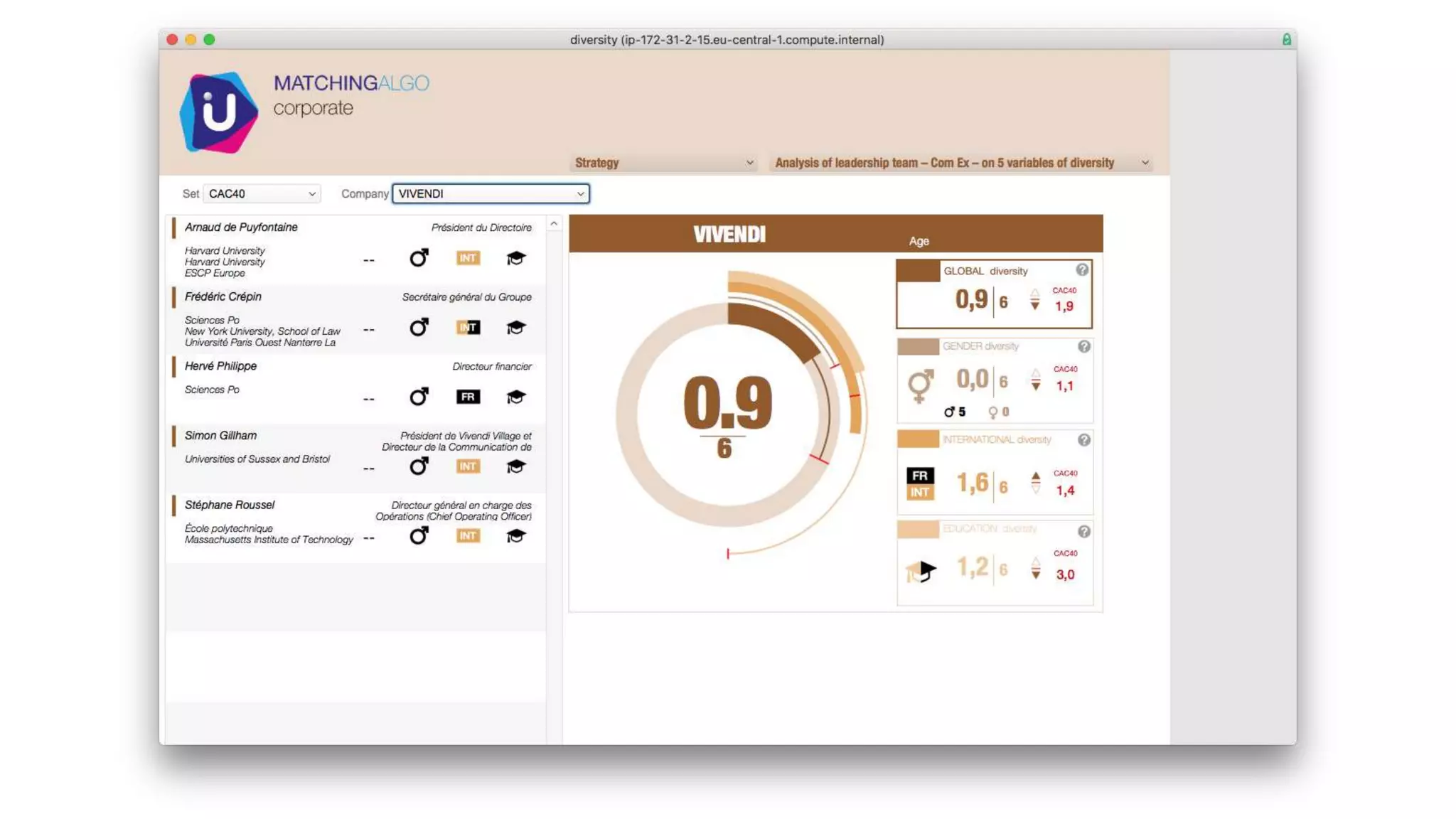Image resolution: width=1456 pixels, height=819 pixels.
Task: Click the FR/INT icon in International panel
Action: point(920,484)
